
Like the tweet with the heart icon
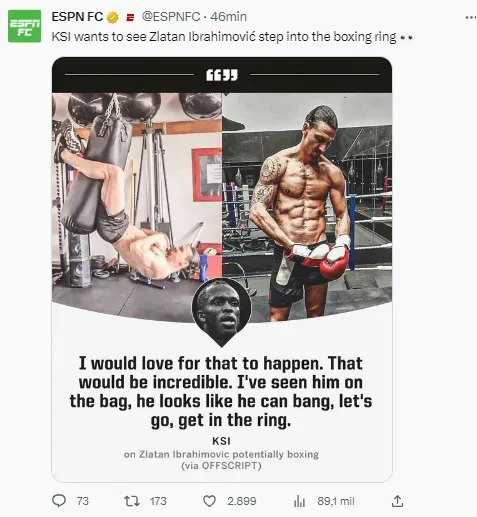(209, 501)
